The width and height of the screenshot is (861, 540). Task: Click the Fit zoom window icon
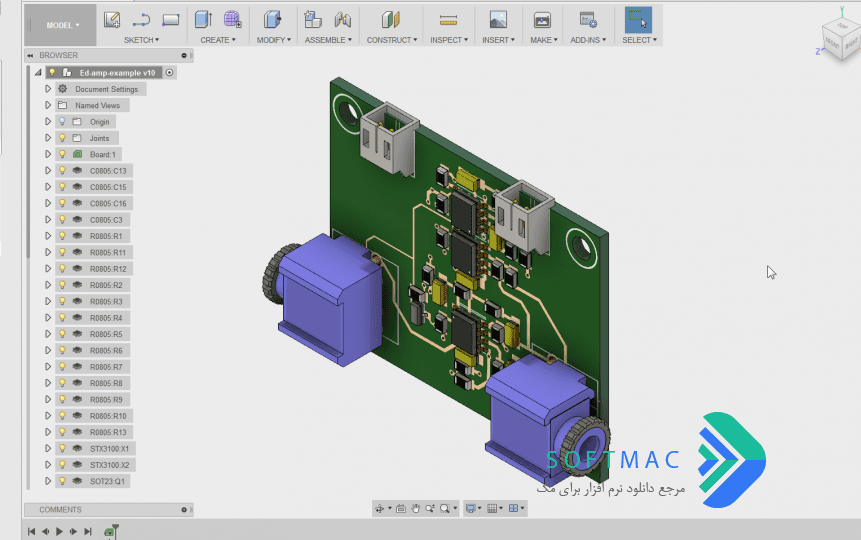click(445, 509)
